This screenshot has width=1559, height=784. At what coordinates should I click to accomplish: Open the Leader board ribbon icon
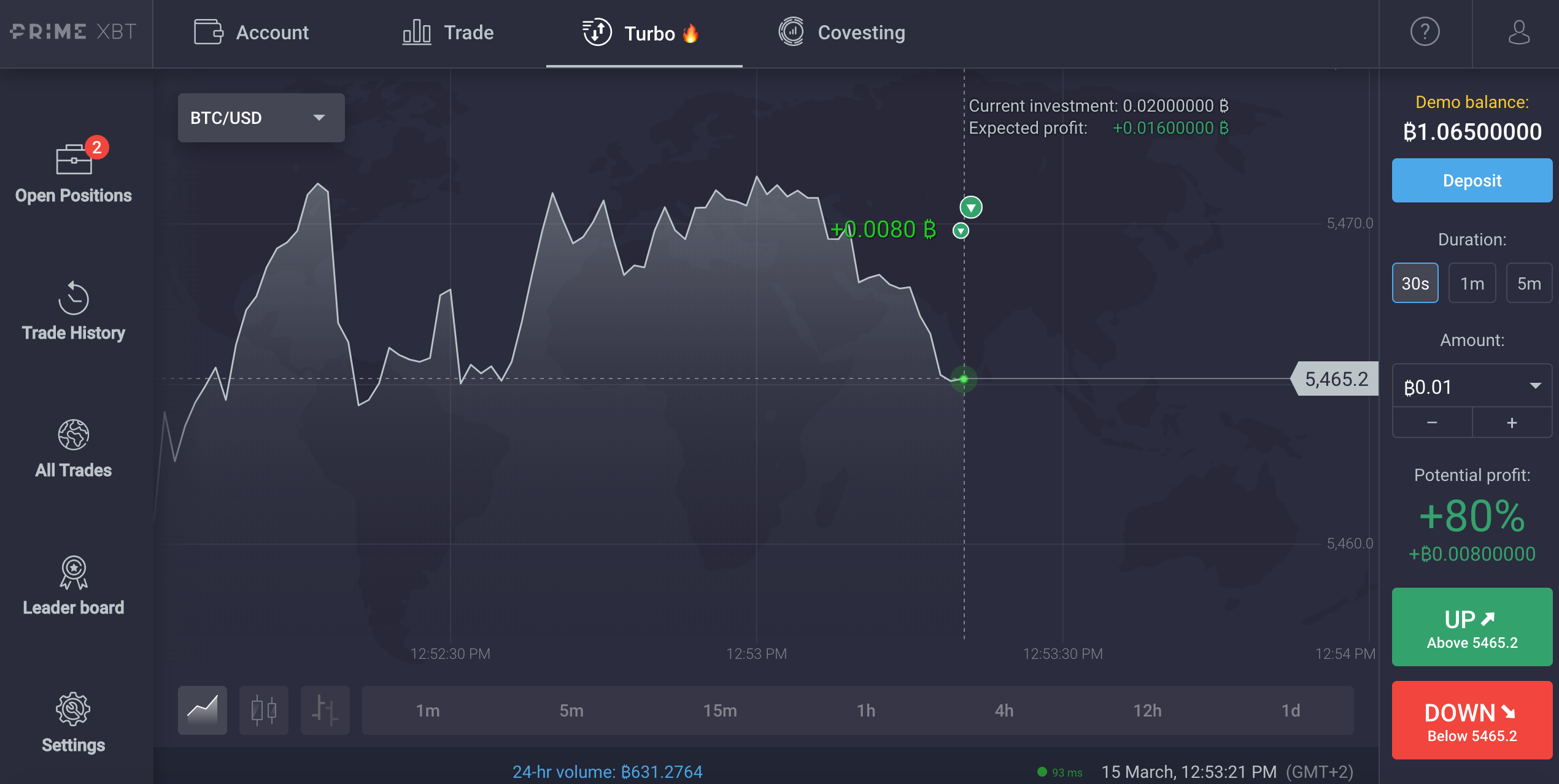pos(74,572)
